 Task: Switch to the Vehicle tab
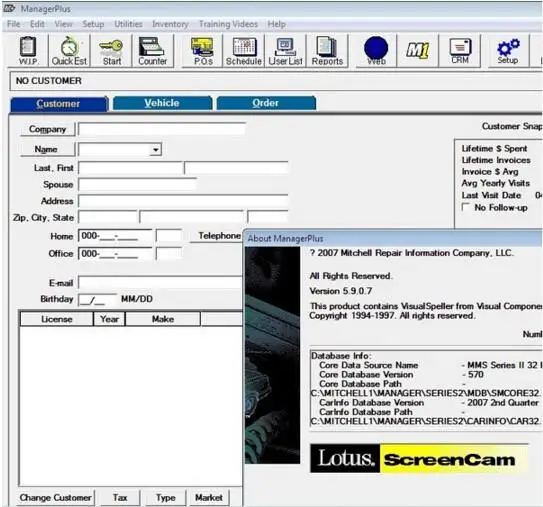[x=162, y=103]
